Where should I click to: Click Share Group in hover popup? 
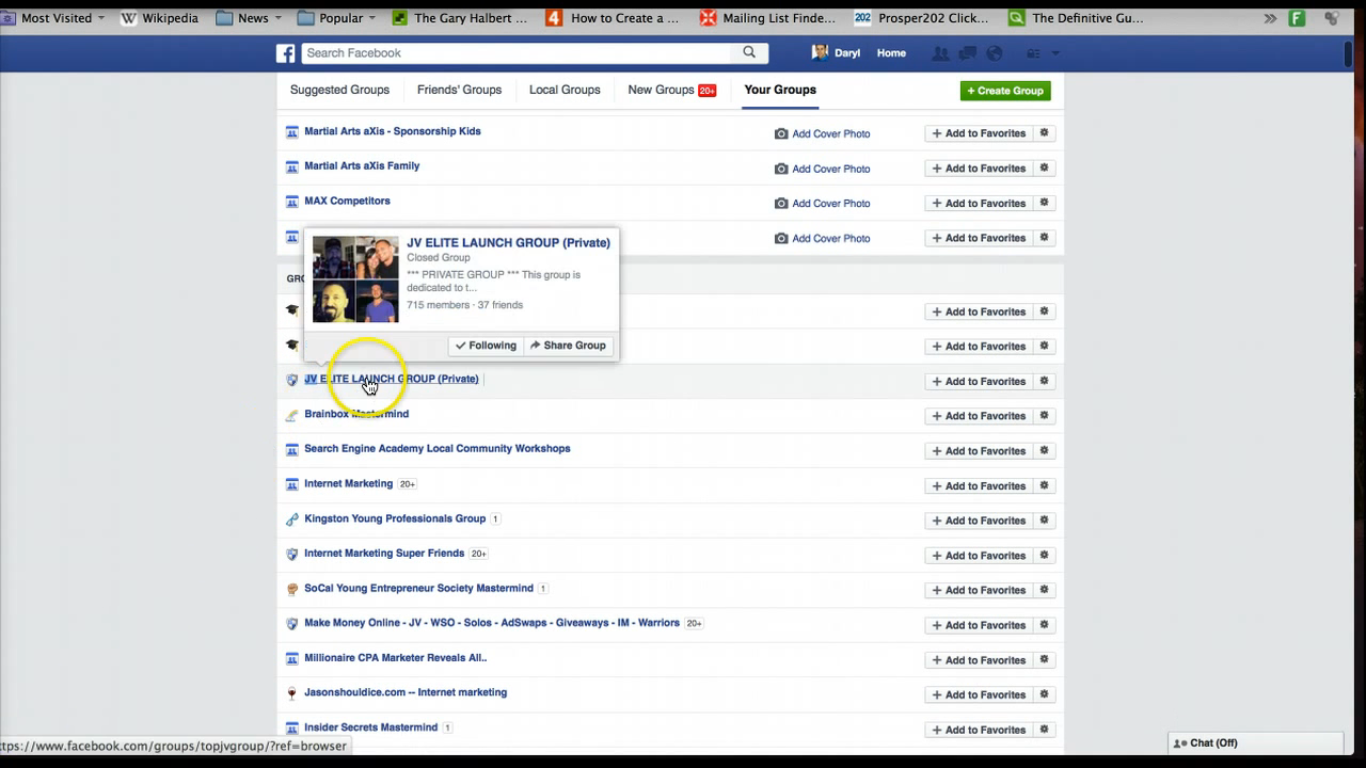point(568,345)
